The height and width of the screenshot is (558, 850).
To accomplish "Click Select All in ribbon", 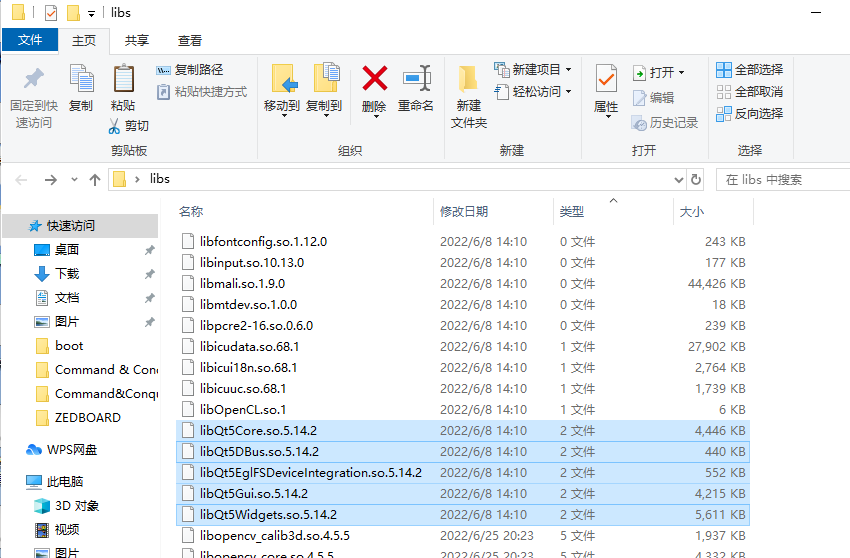I will pyautogui.click(x=749, y=70).
